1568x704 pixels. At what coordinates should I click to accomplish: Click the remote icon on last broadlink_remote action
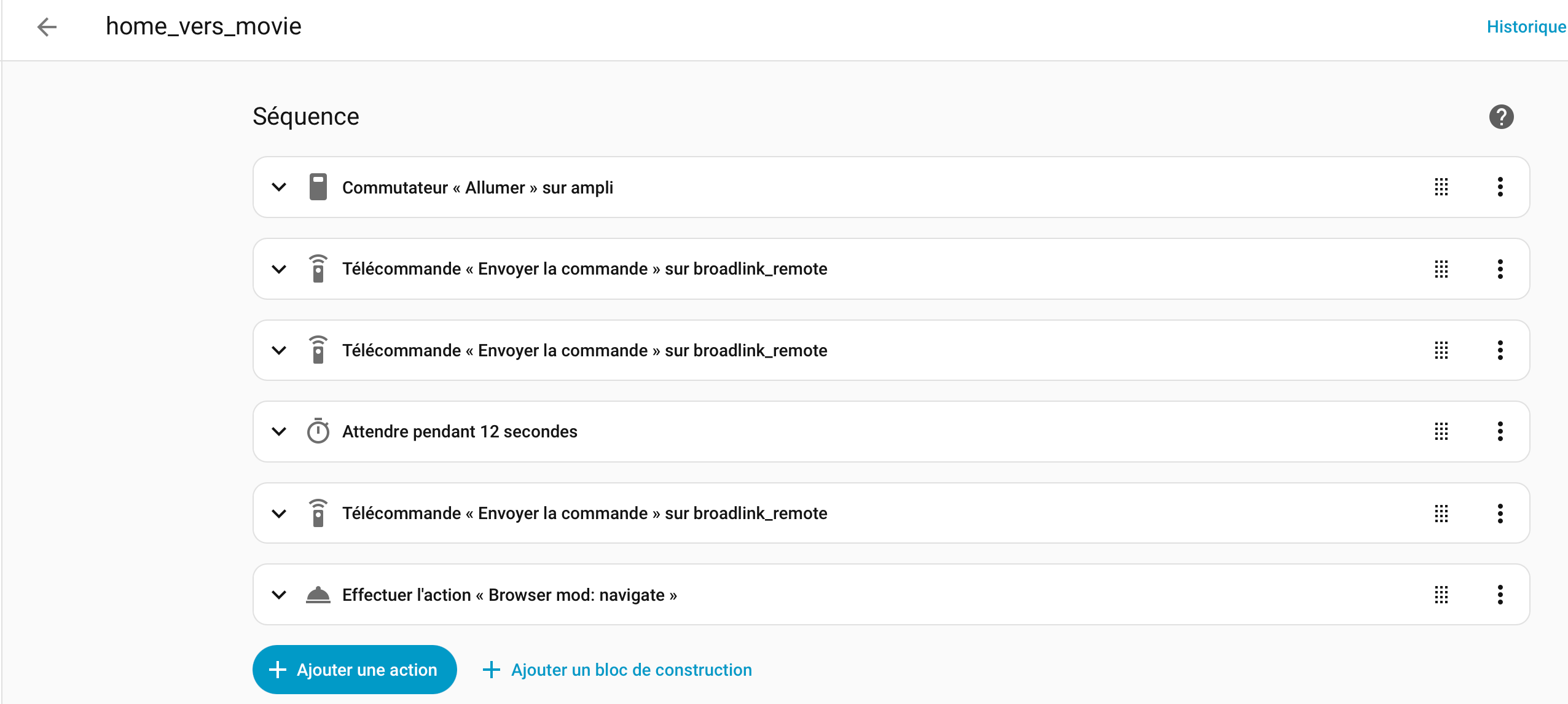(x=318, y=513)
